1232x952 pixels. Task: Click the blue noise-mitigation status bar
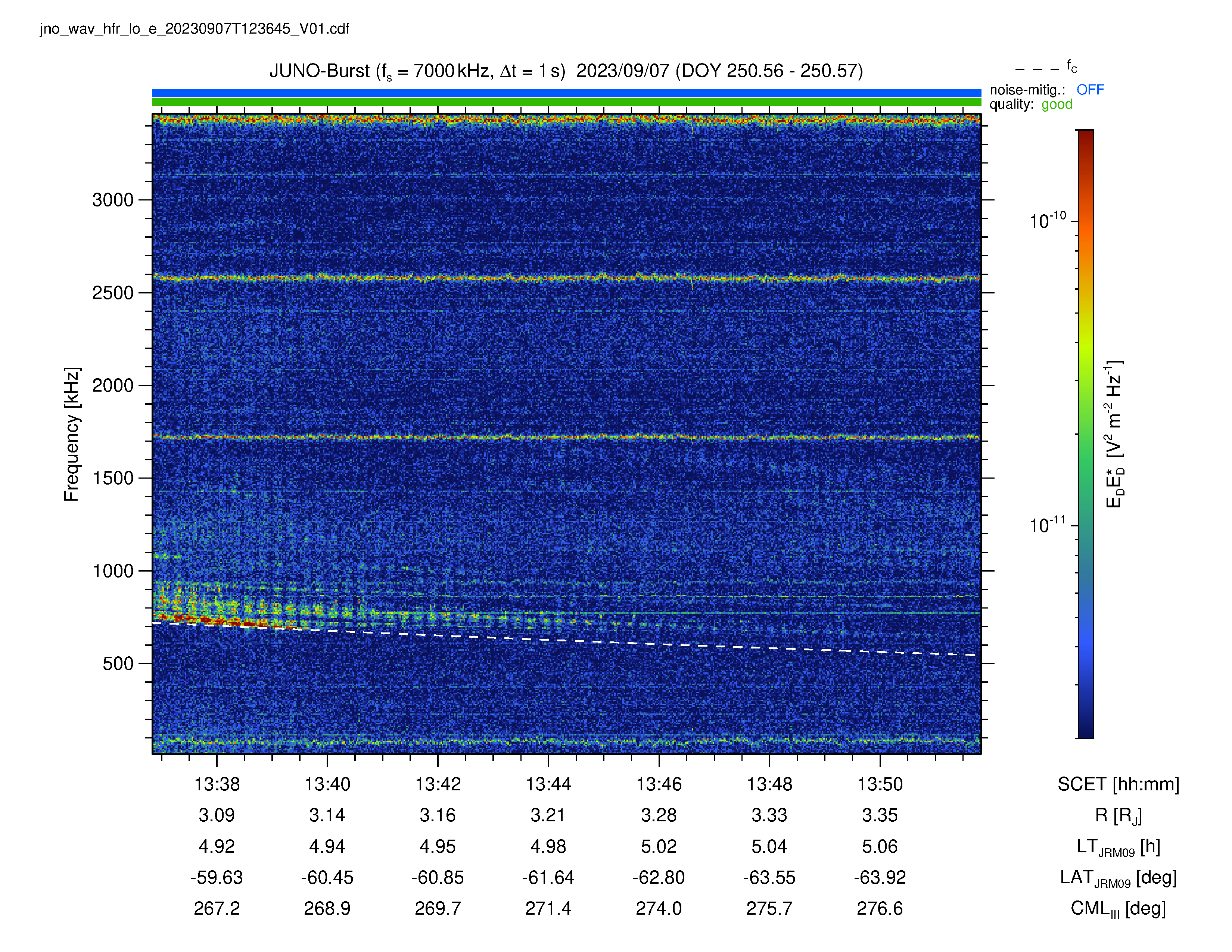tap(566, 93)
